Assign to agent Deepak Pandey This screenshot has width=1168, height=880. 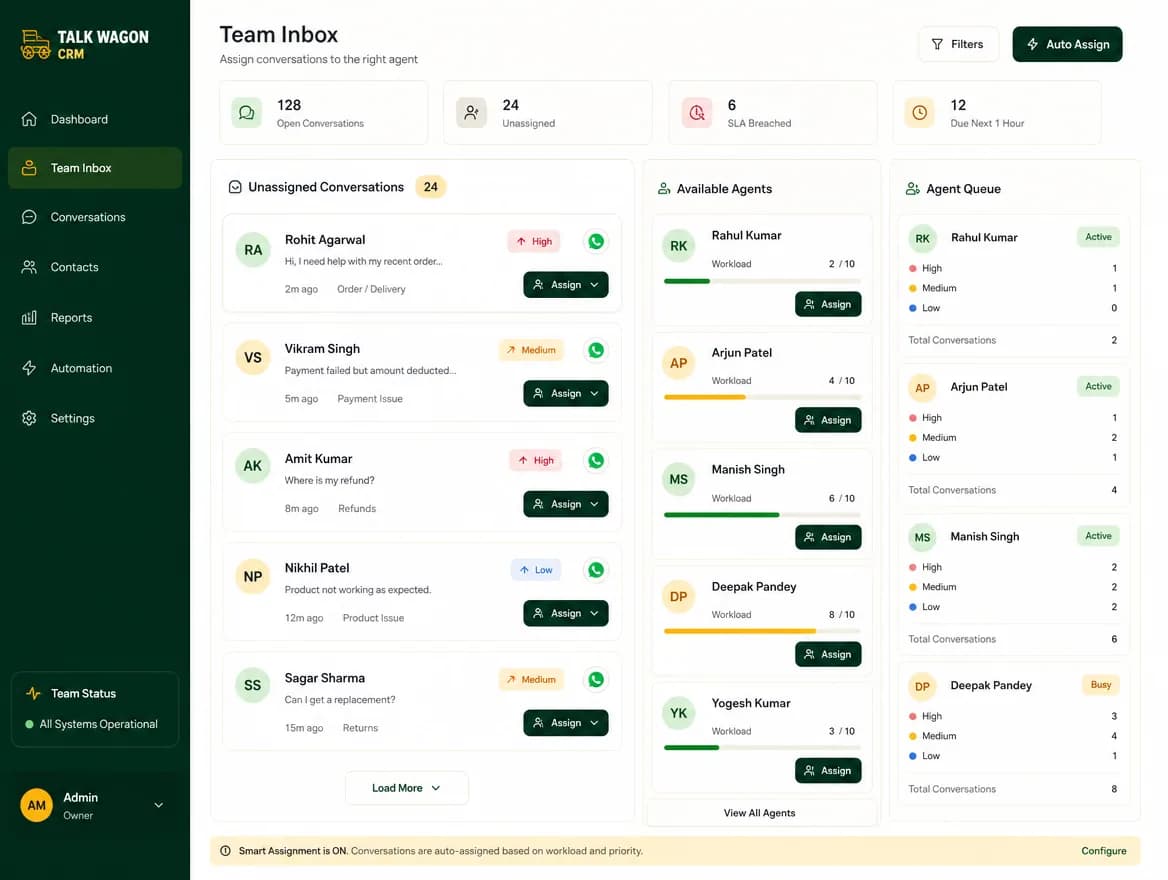coord(828,654)
